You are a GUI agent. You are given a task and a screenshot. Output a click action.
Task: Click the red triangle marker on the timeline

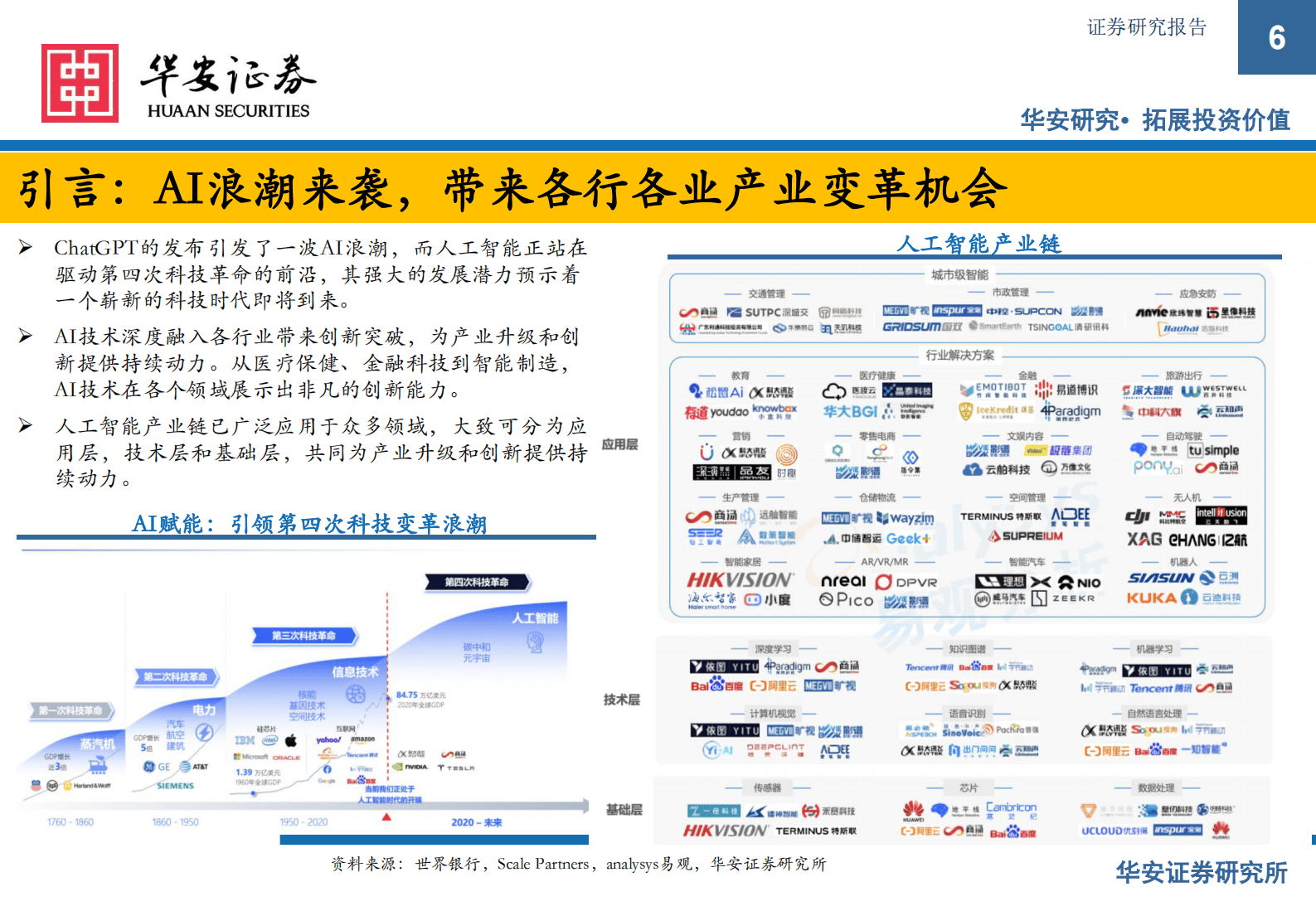[386, 817]
